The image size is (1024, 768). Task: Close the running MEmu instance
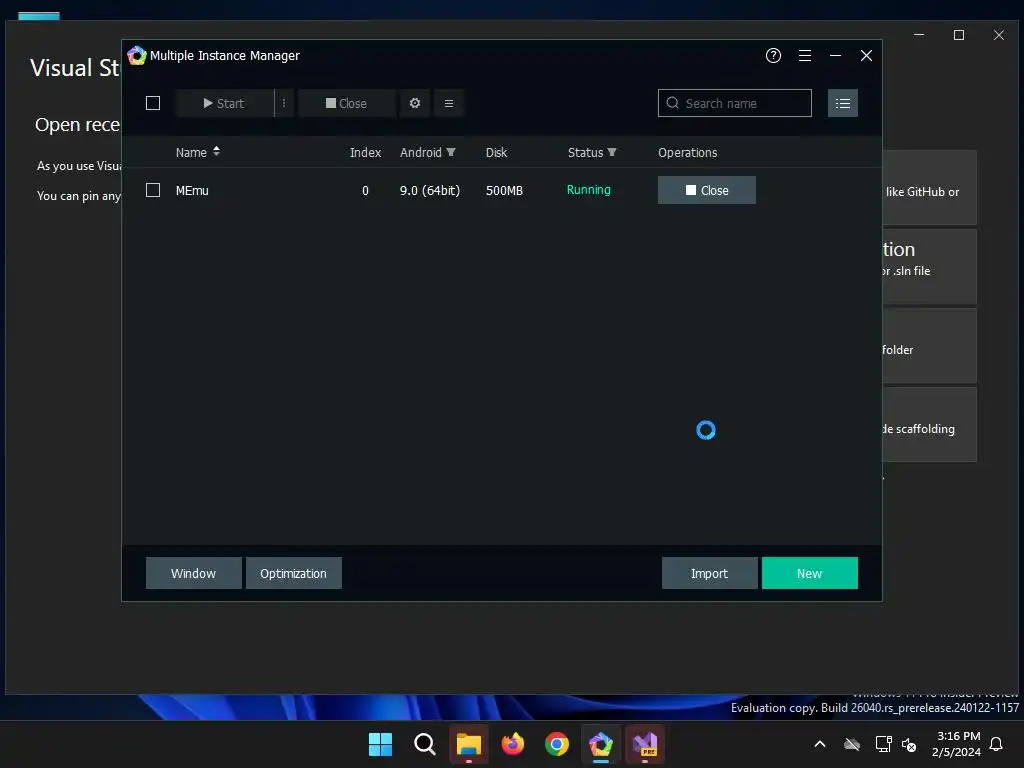[x=707, y=190]
